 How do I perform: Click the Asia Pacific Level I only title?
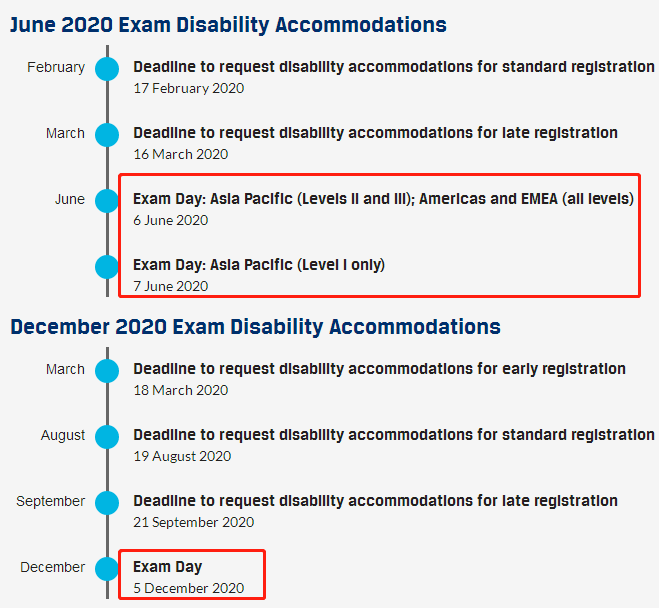[259, 265]
